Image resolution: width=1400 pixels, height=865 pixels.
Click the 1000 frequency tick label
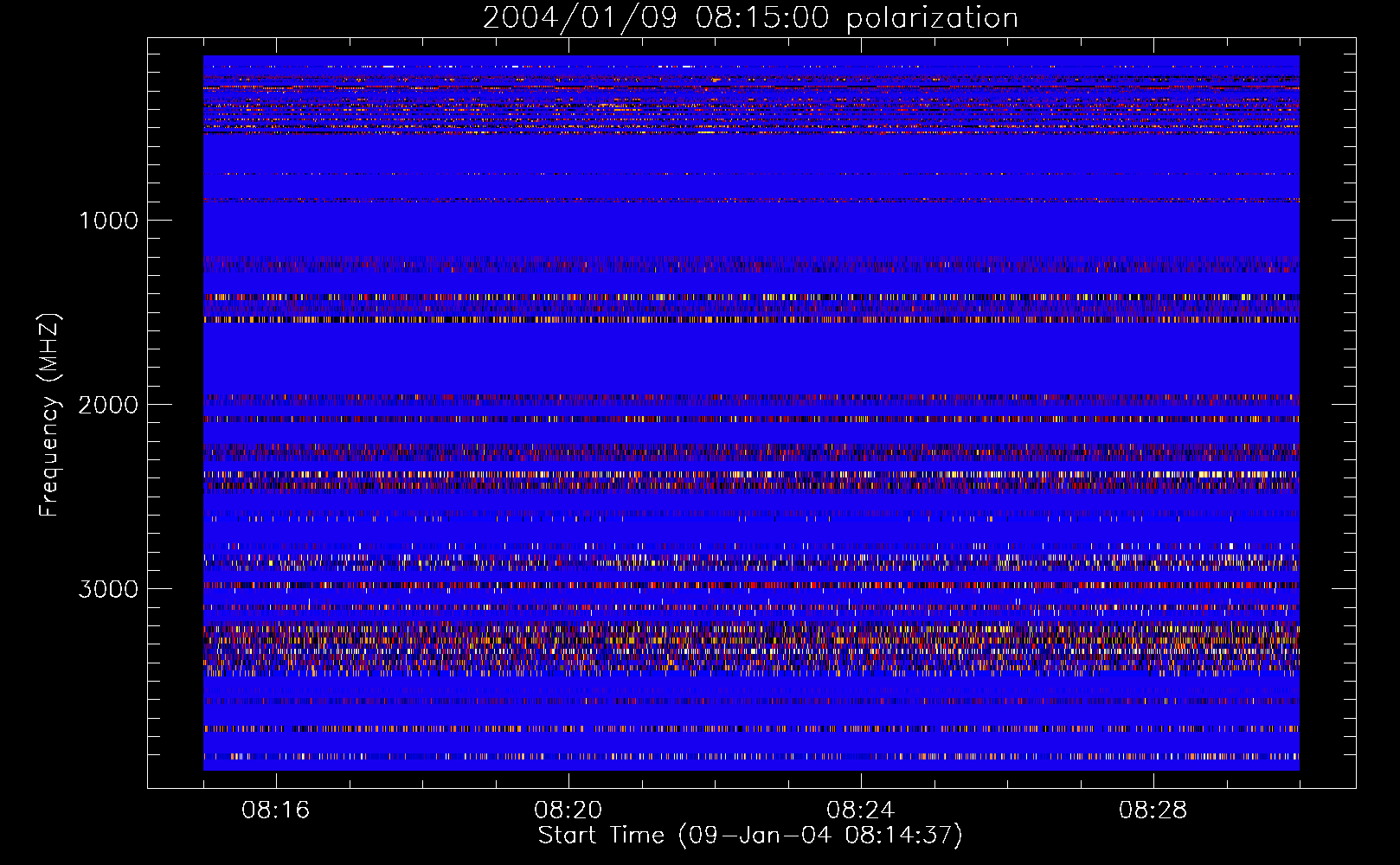(108, 221)
